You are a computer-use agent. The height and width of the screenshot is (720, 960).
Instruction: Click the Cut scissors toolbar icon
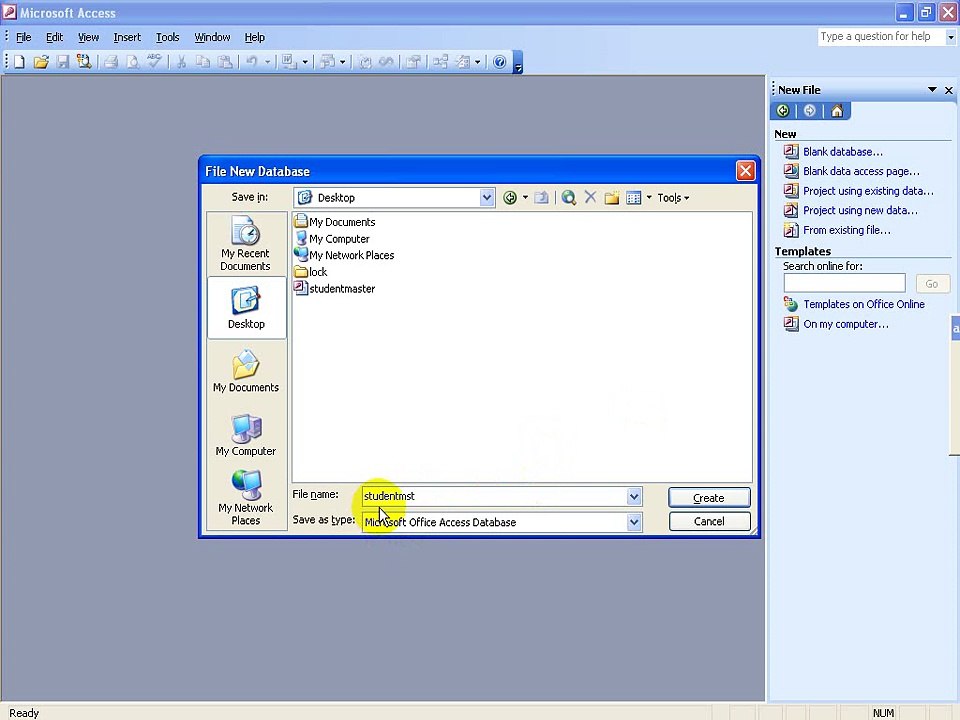181,62
